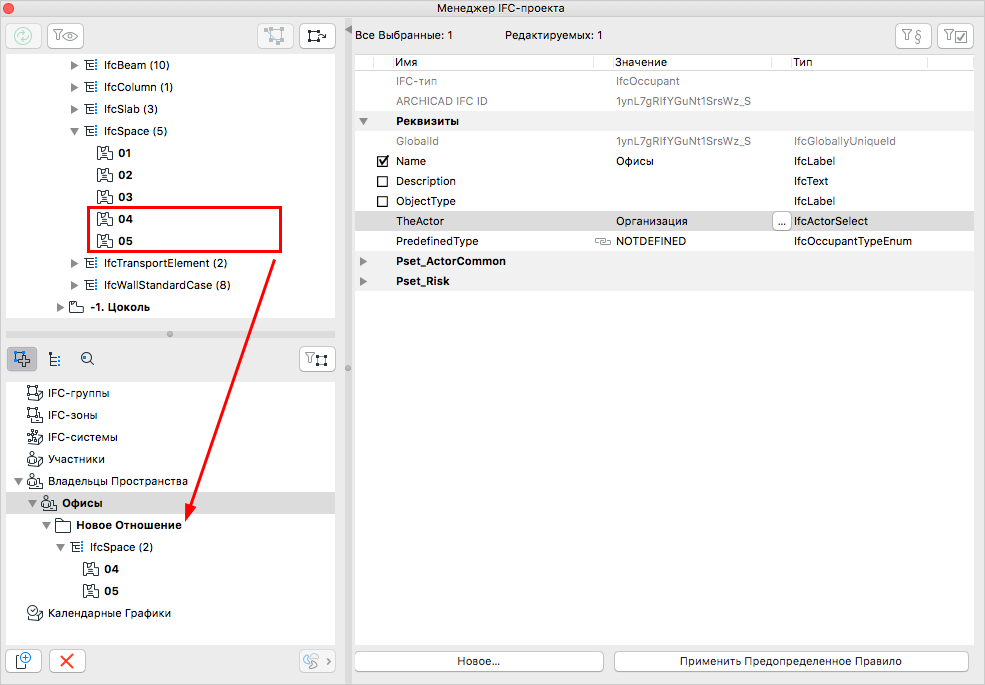Expand the Pset_Risk section
The image size is (985, 685).
(x=364, y=282)
